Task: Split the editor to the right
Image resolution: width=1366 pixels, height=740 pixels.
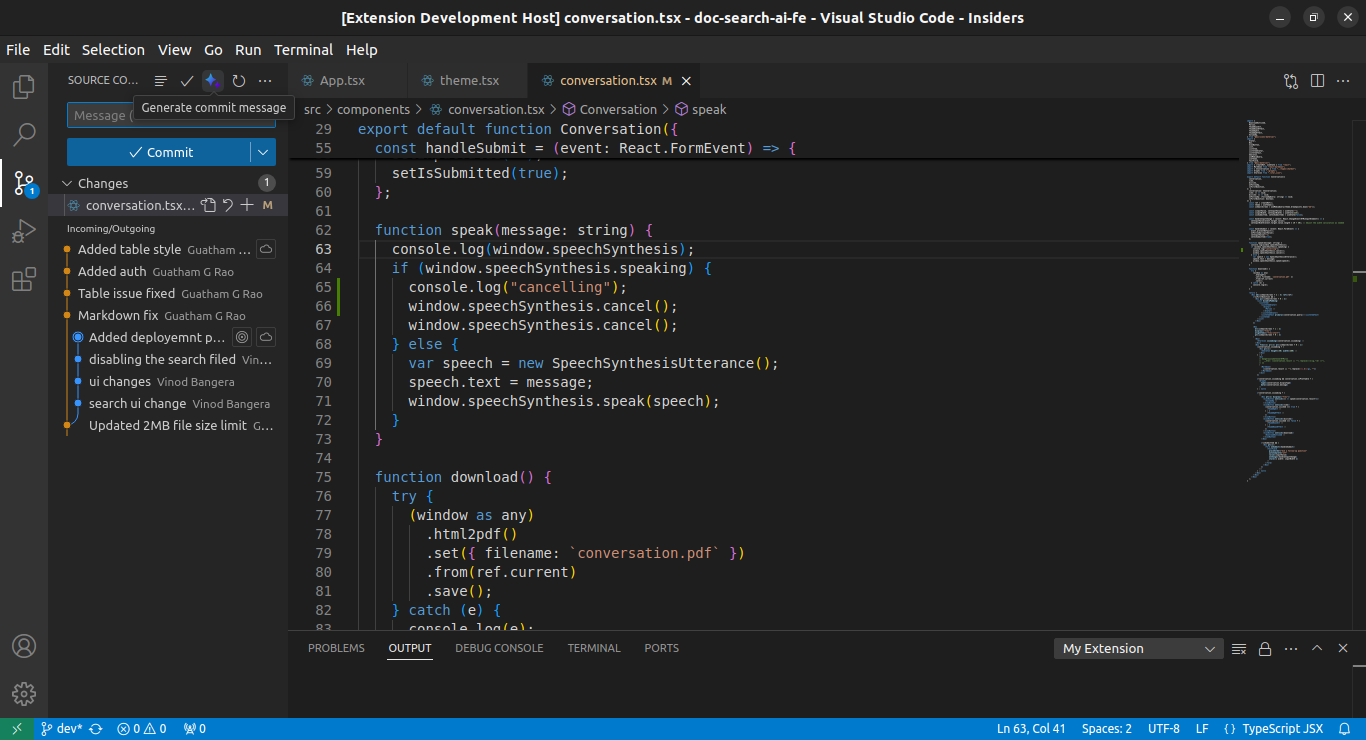Action: click(1317, 81)
